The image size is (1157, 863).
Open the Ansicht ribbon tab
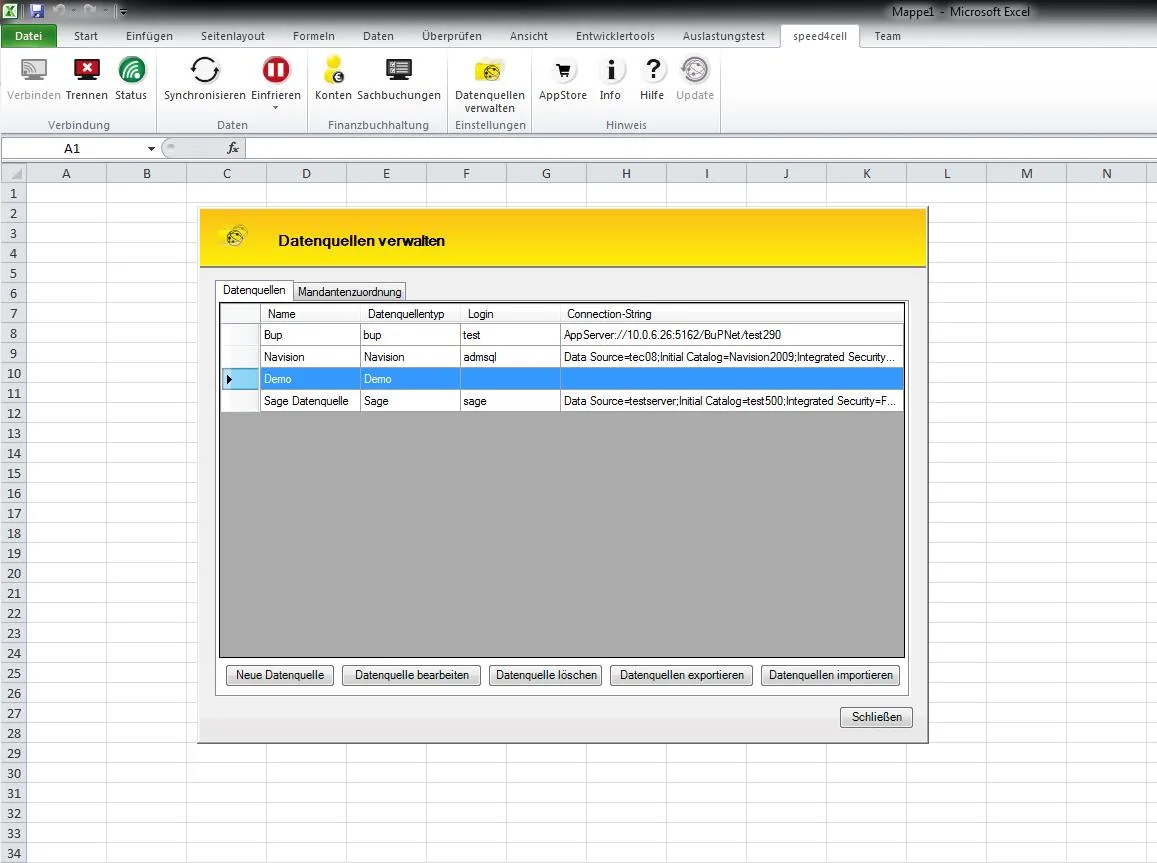[x=528, y=36]
